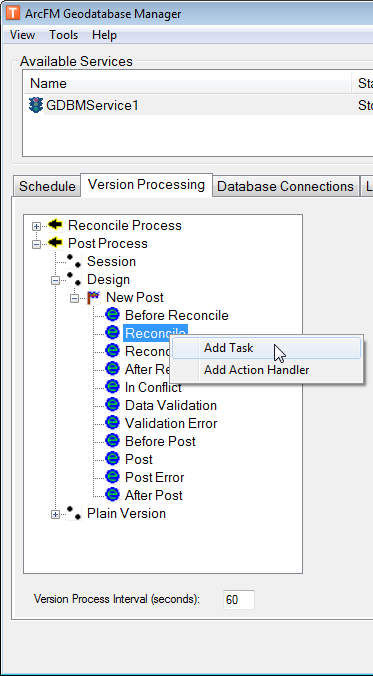Viewport: 373px width, 676px height.
Task: Click the Post Process arrow icon
Action: (55, 243)
